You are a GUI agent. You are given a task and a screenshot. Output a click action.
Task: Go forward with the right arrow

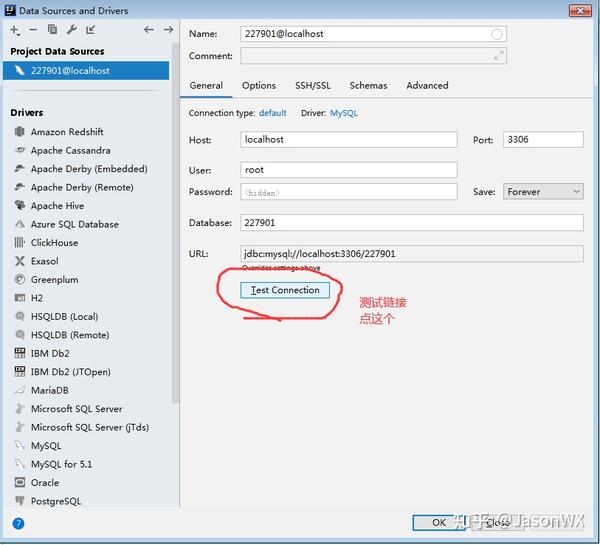pyautogui.click(x=168, y=29)
